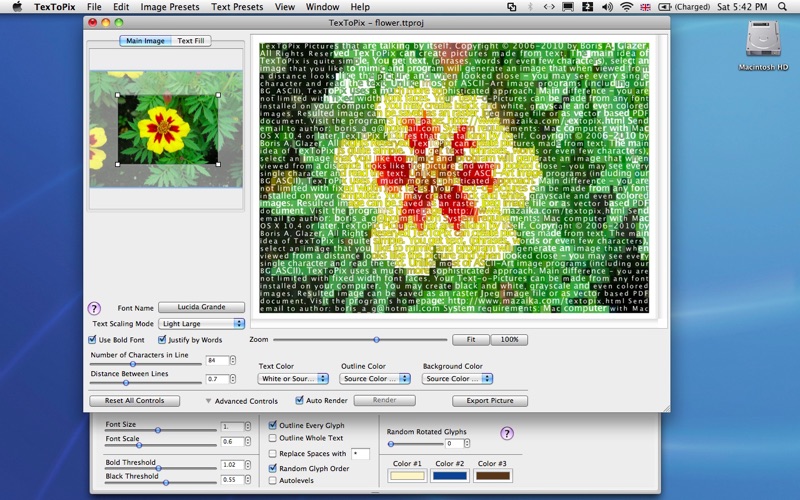Open the Text Color dropdown

(293, 379)
